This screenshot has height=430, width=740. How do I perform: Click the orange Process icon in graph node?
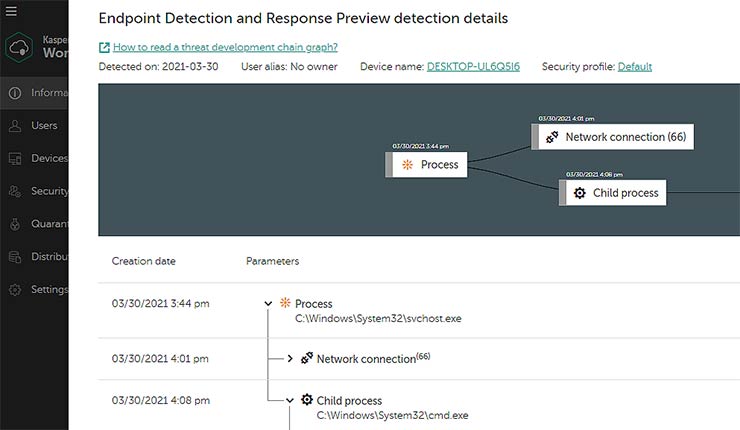(407, 164)
